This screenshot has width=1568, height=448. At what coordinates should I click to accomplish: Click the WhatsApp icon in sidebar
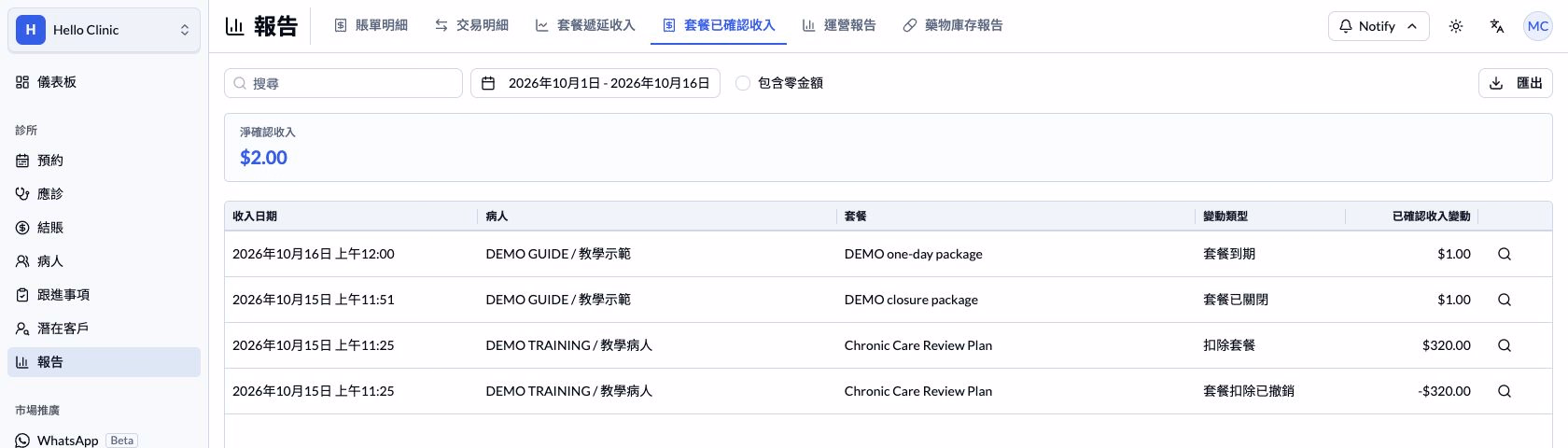pos(22,441)
